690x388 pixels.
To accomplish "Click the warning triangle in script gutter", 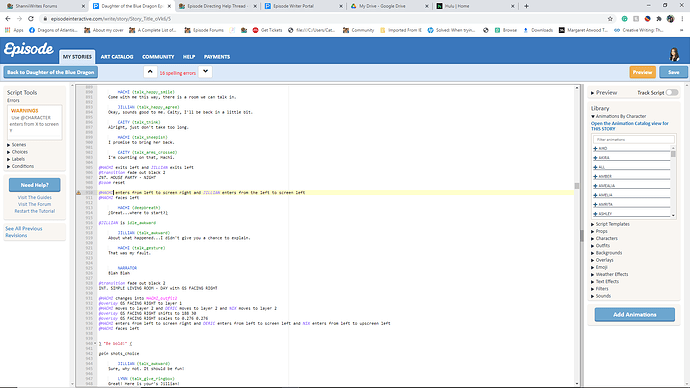I will 79,193.
